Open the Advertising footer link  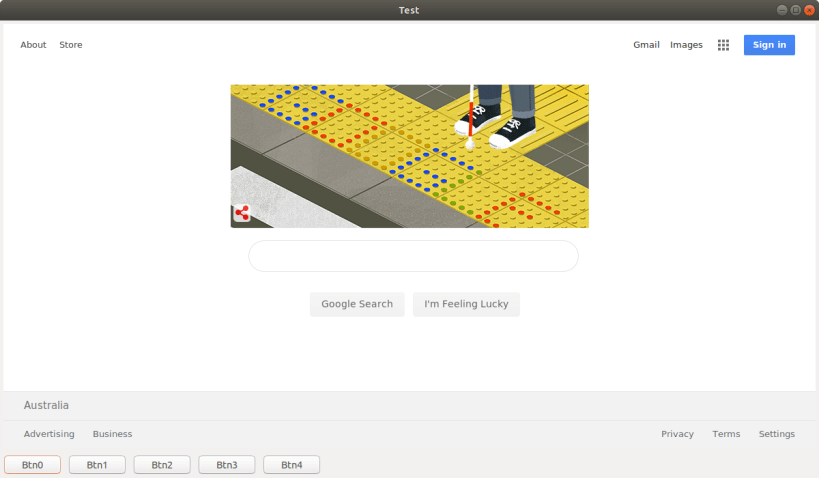tap(49, 434)
